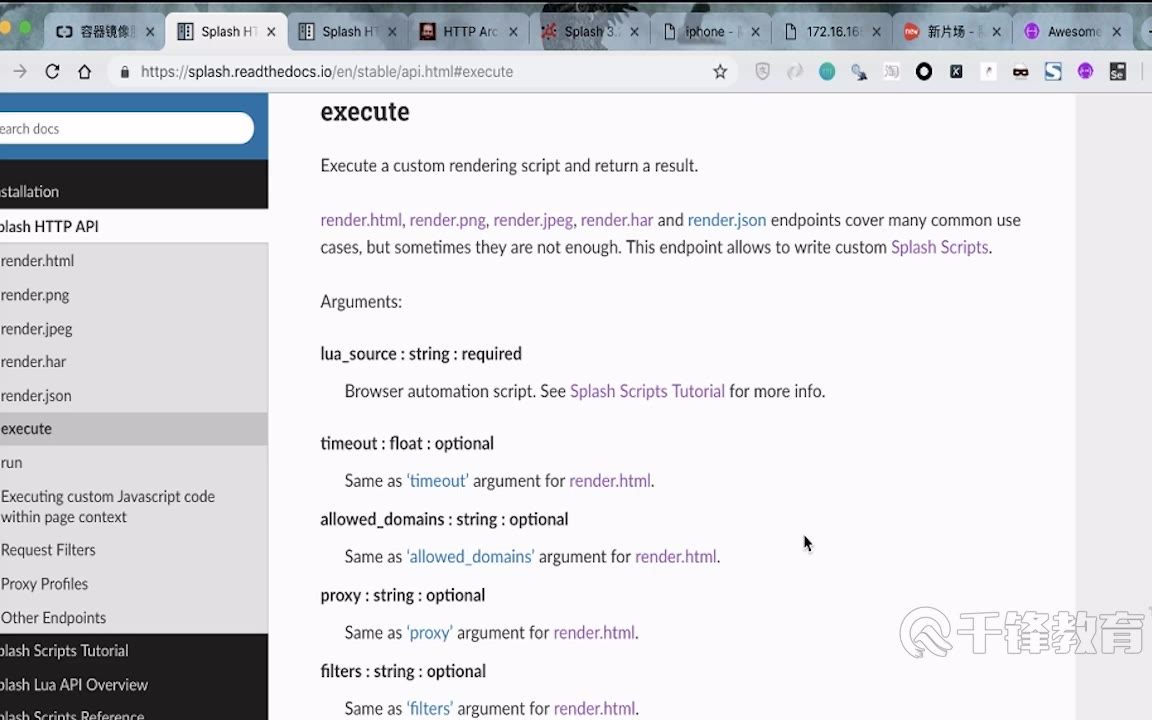Open the Selenium IDE extension icon

[x=1117, y=71]
